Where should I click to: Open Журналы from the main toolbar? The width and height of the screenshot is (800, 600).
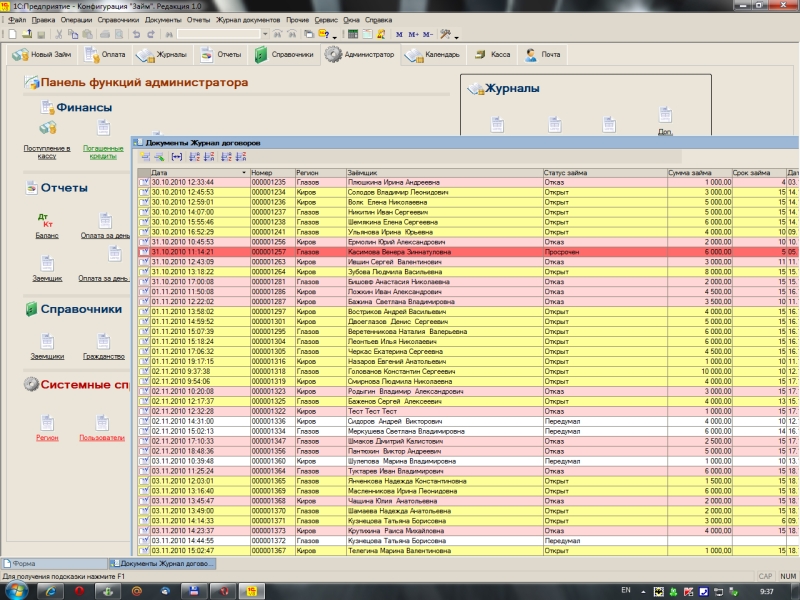click(161, 55)
